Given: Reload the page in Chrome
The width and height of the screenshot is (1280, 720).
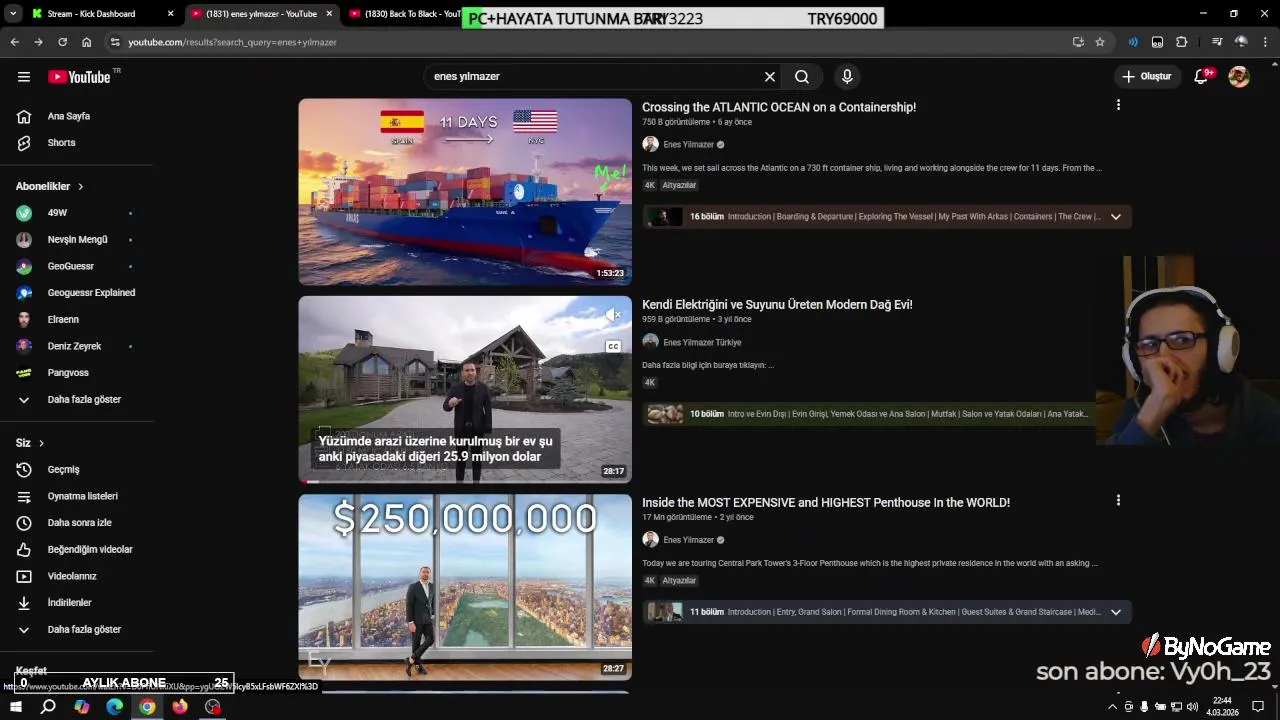Looking at the screenshot, I should tap(62, 42).
